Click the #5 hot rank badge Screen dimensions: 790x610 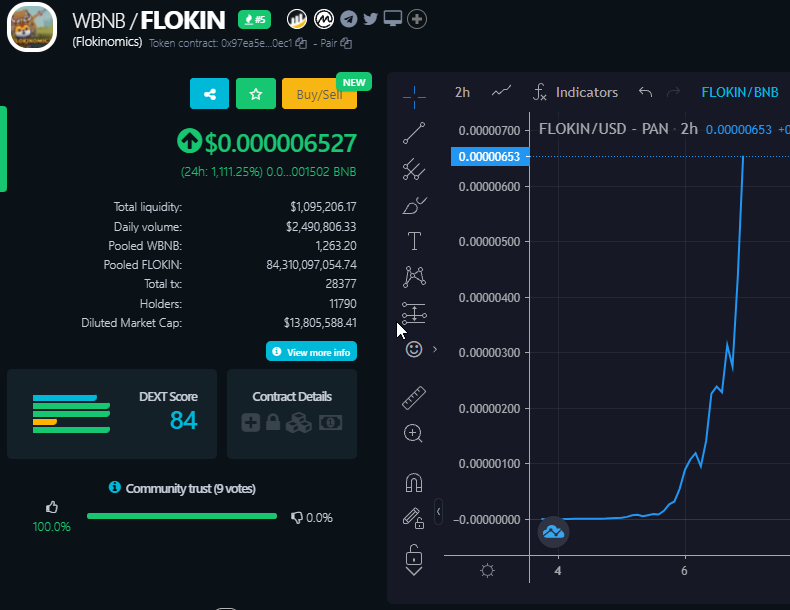pos(254,20)
